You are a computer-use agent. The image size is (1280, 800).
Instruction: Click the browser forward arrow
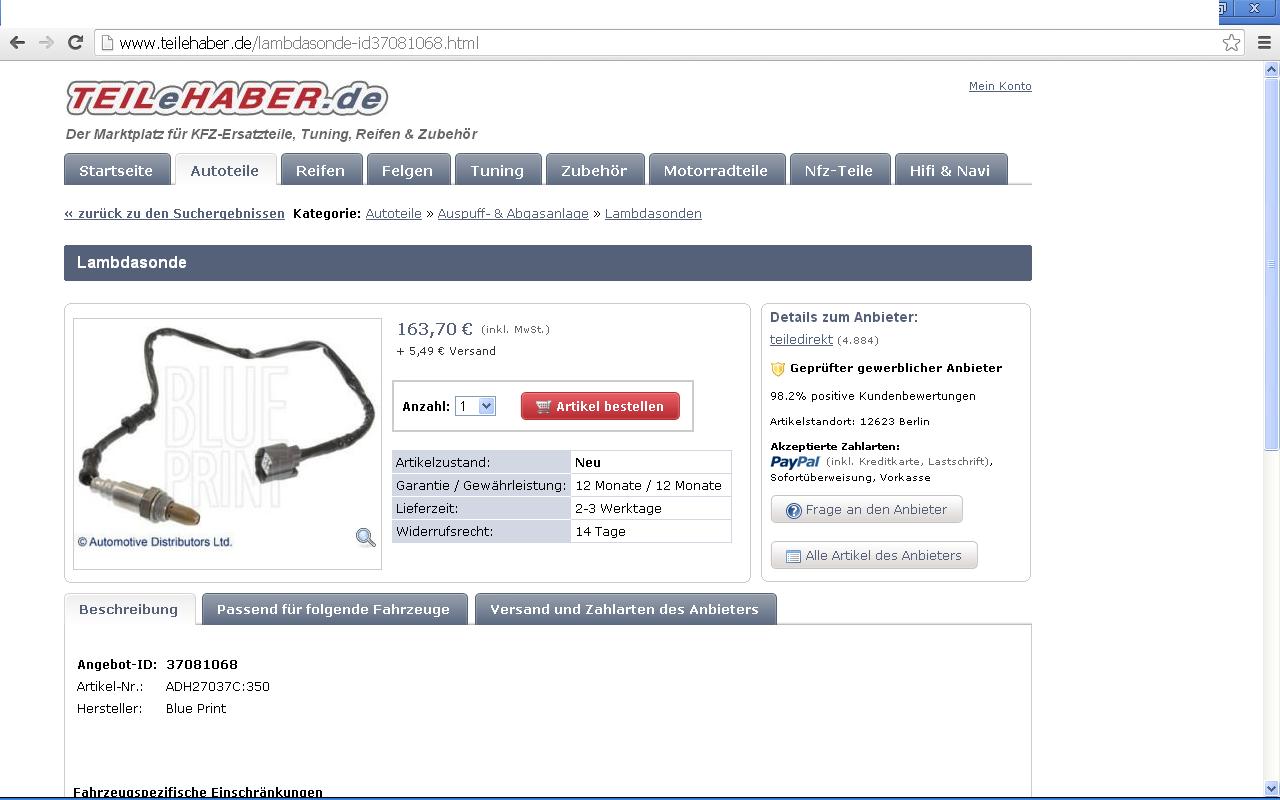pyautogui.click(x=46, y=42)
